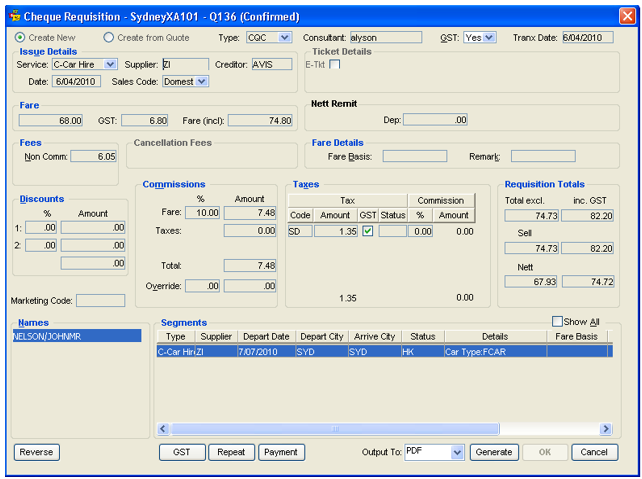642x479 pixels.
Task: Click the Cancel button
Action: 594,452
